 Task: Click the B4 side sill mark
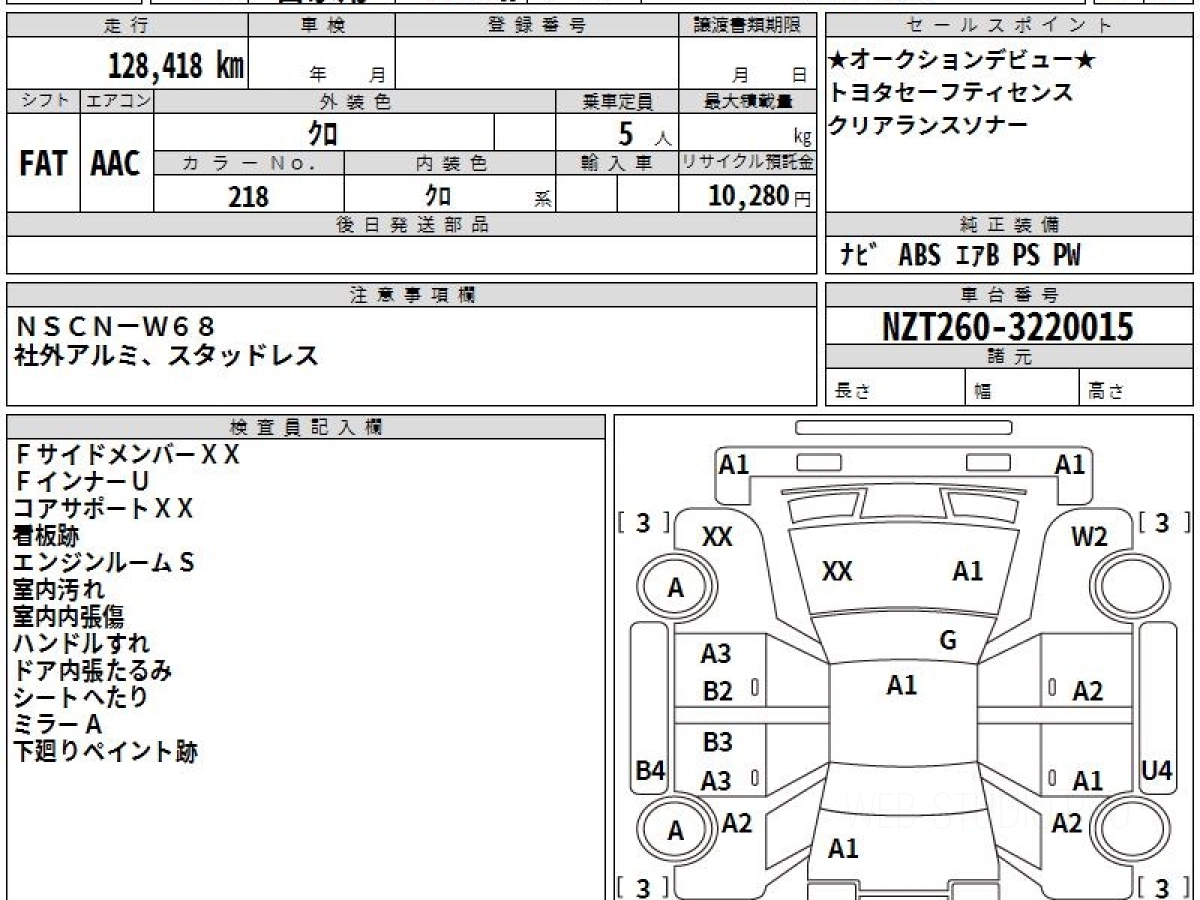click(x=651, y=771)
